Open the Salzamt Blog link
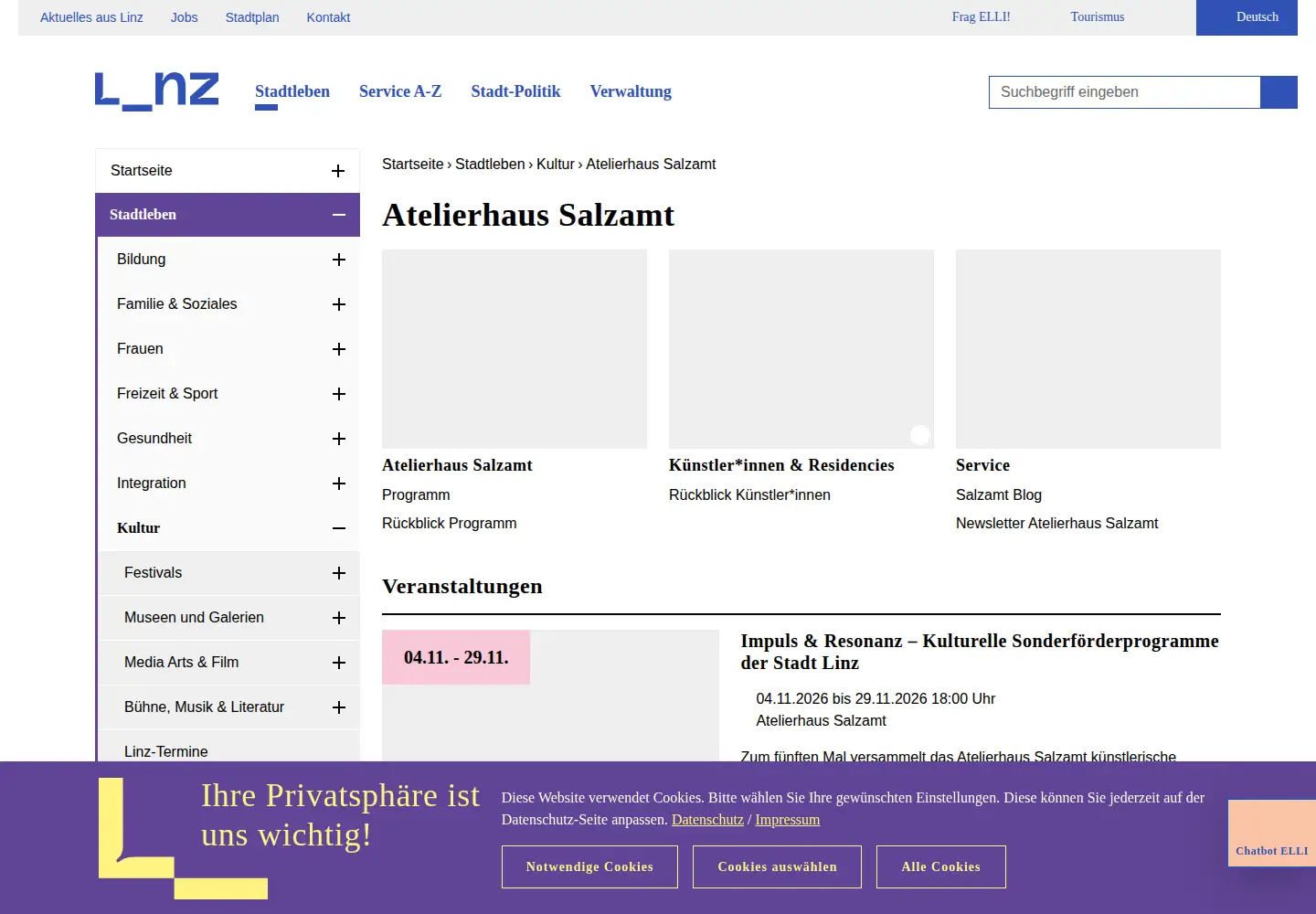 point(999,495)
